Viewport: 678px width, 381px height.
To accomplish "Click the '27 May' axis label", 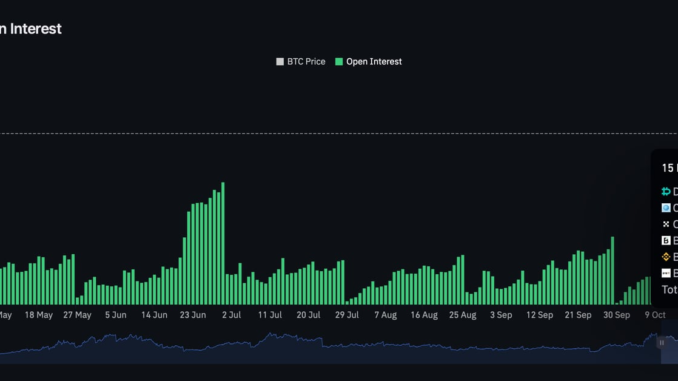I will [77, 315].
